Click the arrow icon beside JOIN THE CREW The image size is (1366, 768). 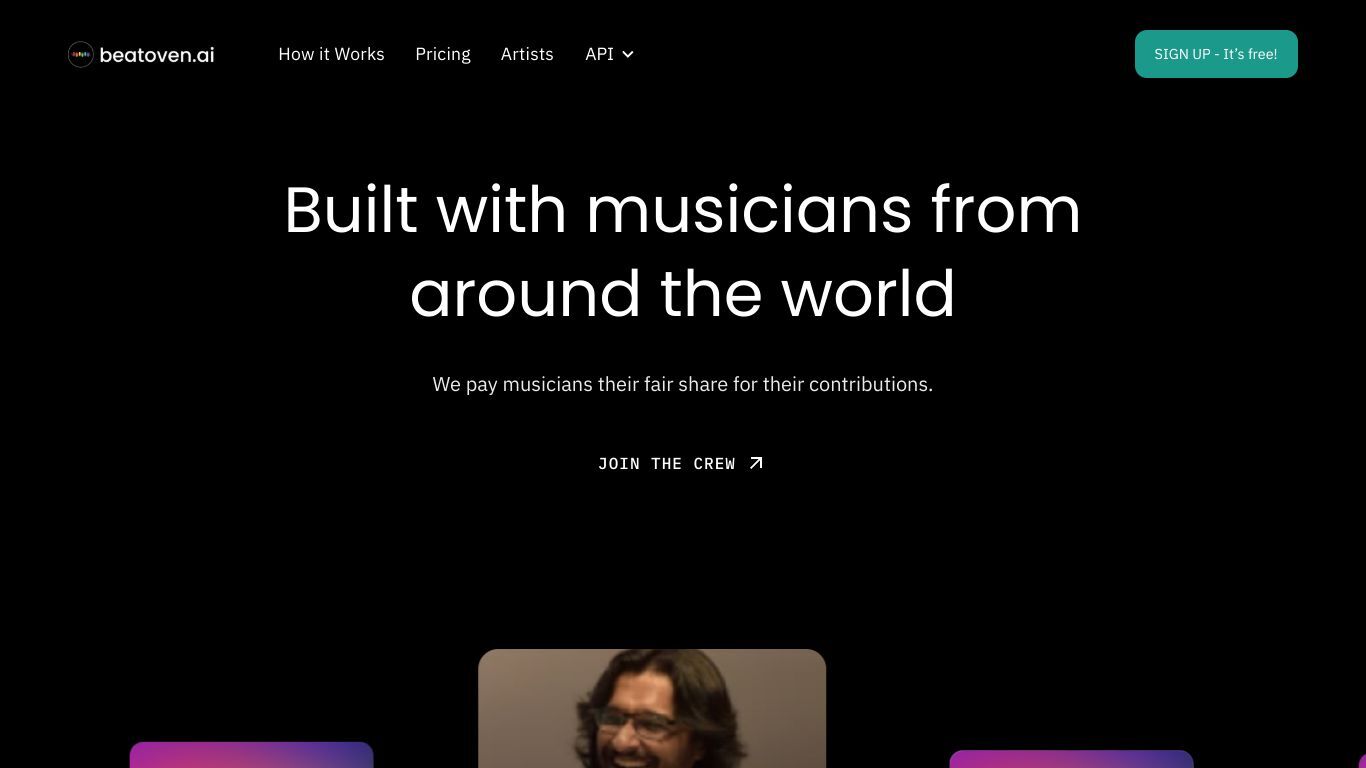pyautogui.click(x=756, y=463)
